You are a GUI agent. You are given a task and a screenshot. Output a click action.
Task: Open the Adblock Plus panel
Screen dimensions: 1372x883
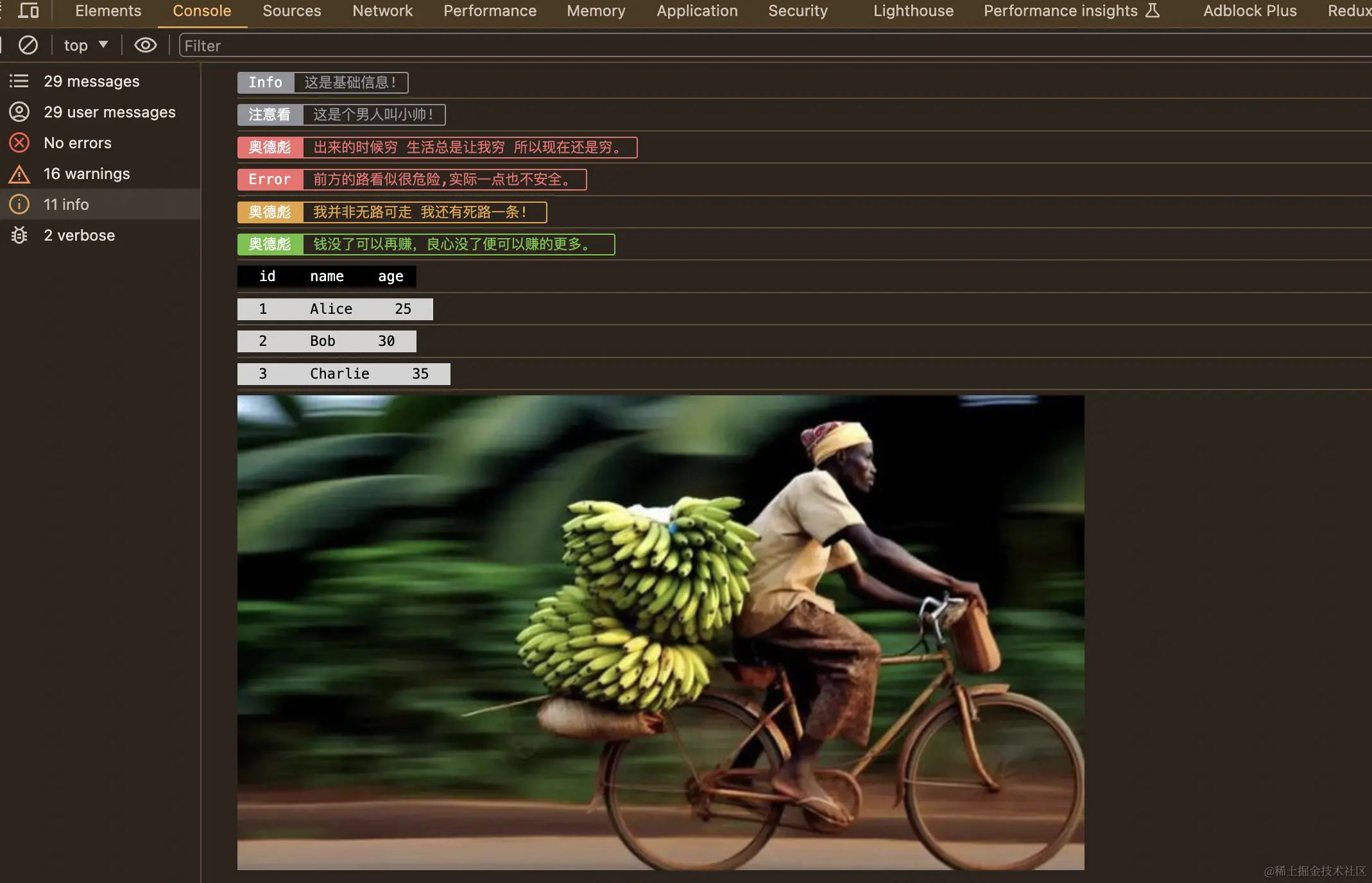1249,10
